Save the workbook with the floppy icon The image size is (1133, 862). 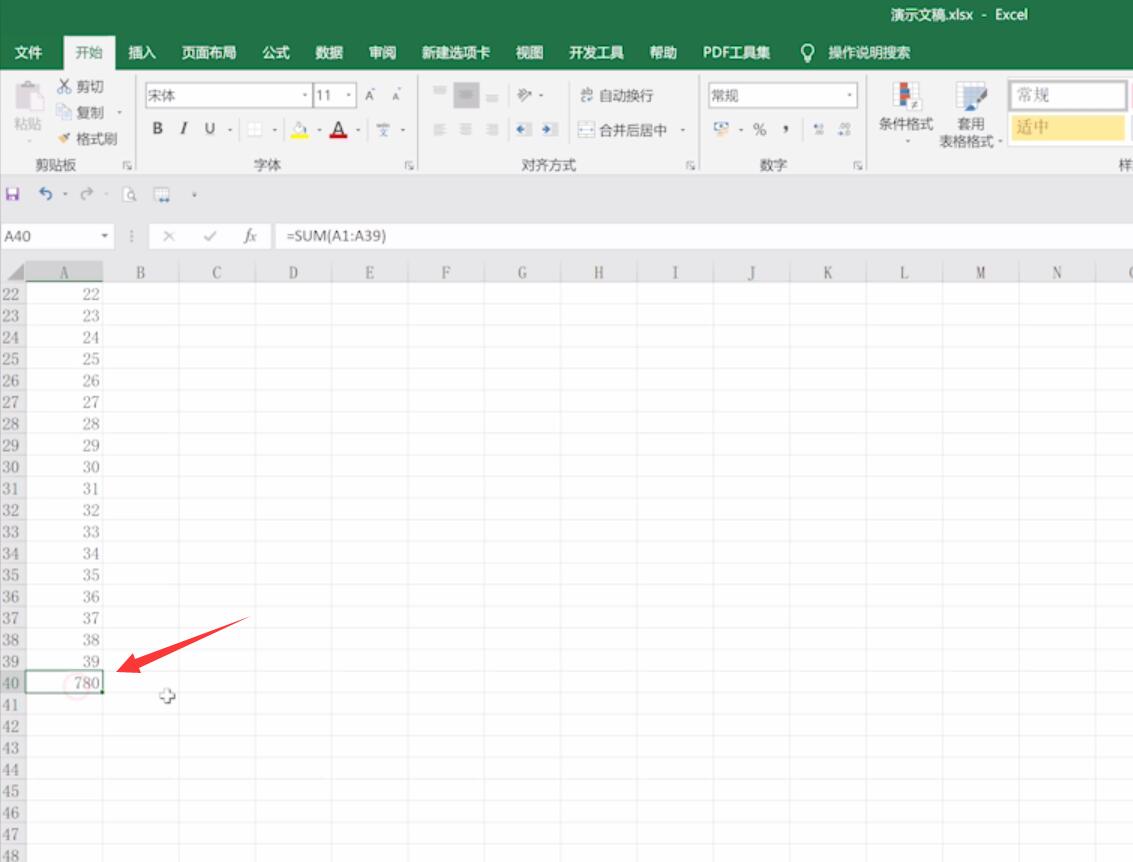(x=12, y=194)
